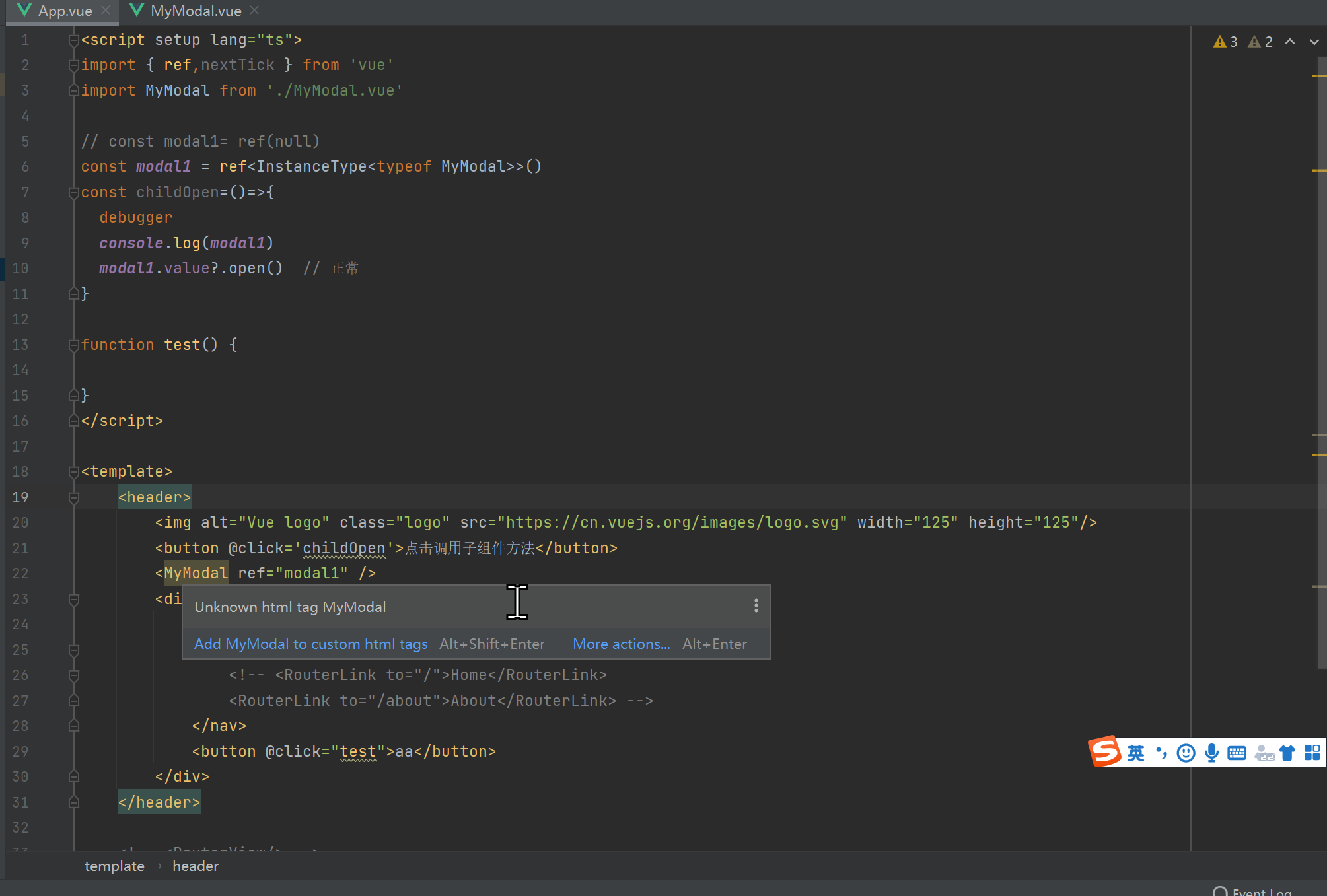Viewport: 1327px width, 896px height.
Task: Navigate to next warning with down chevron
Action: coord(1313,41)
